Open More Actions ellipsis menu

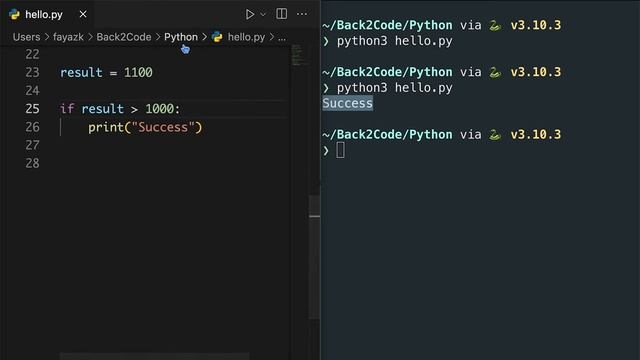pos(302,14)
